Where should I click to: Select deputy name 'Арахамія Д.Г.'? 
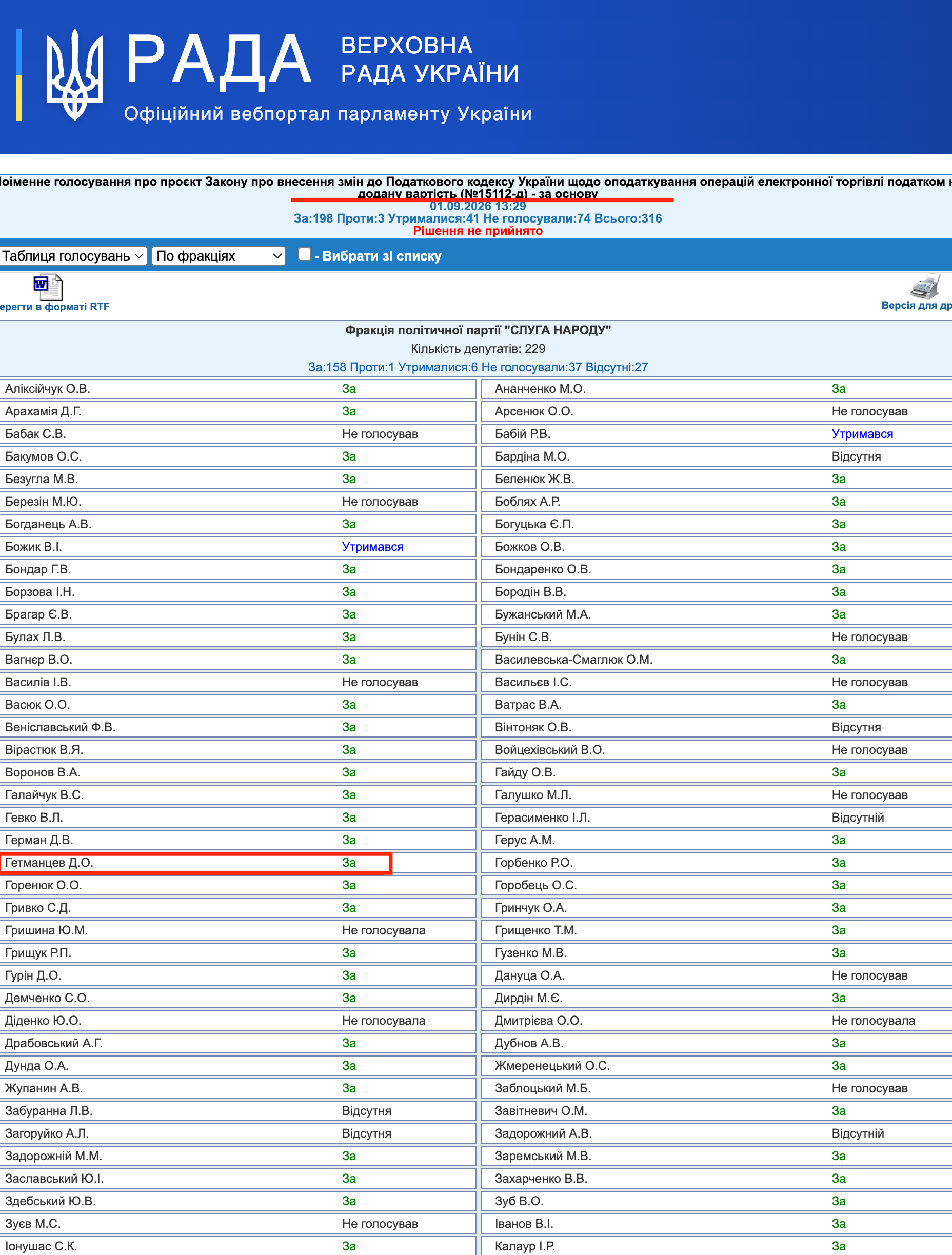(x=43, y=411)
